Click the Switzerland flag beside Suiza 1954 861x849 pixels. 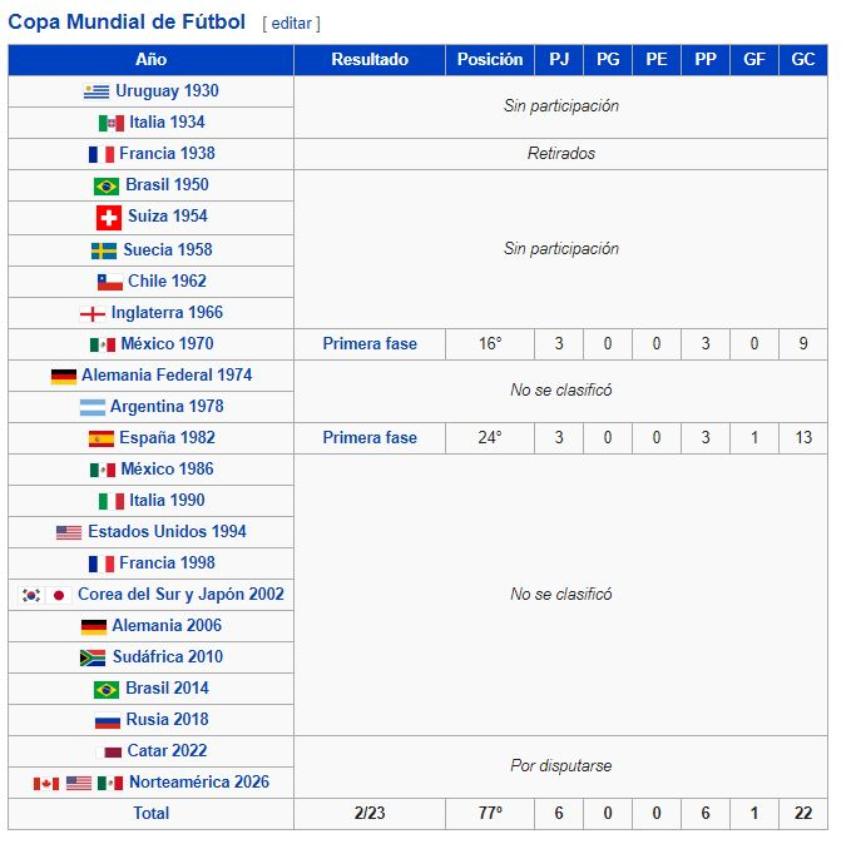[108, 217]
